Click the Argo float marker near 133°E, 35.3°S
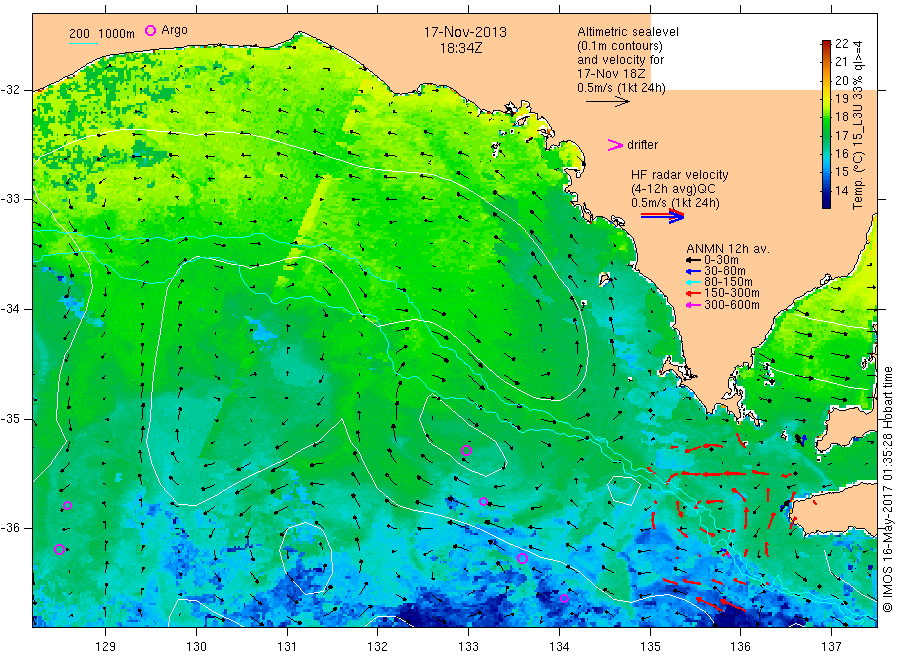900x660 pixels. click(467, 451)
